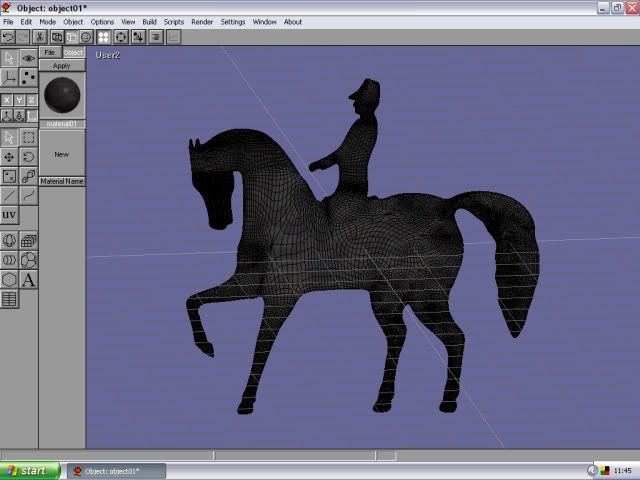Select the UV texture tool

pos(9,215)
